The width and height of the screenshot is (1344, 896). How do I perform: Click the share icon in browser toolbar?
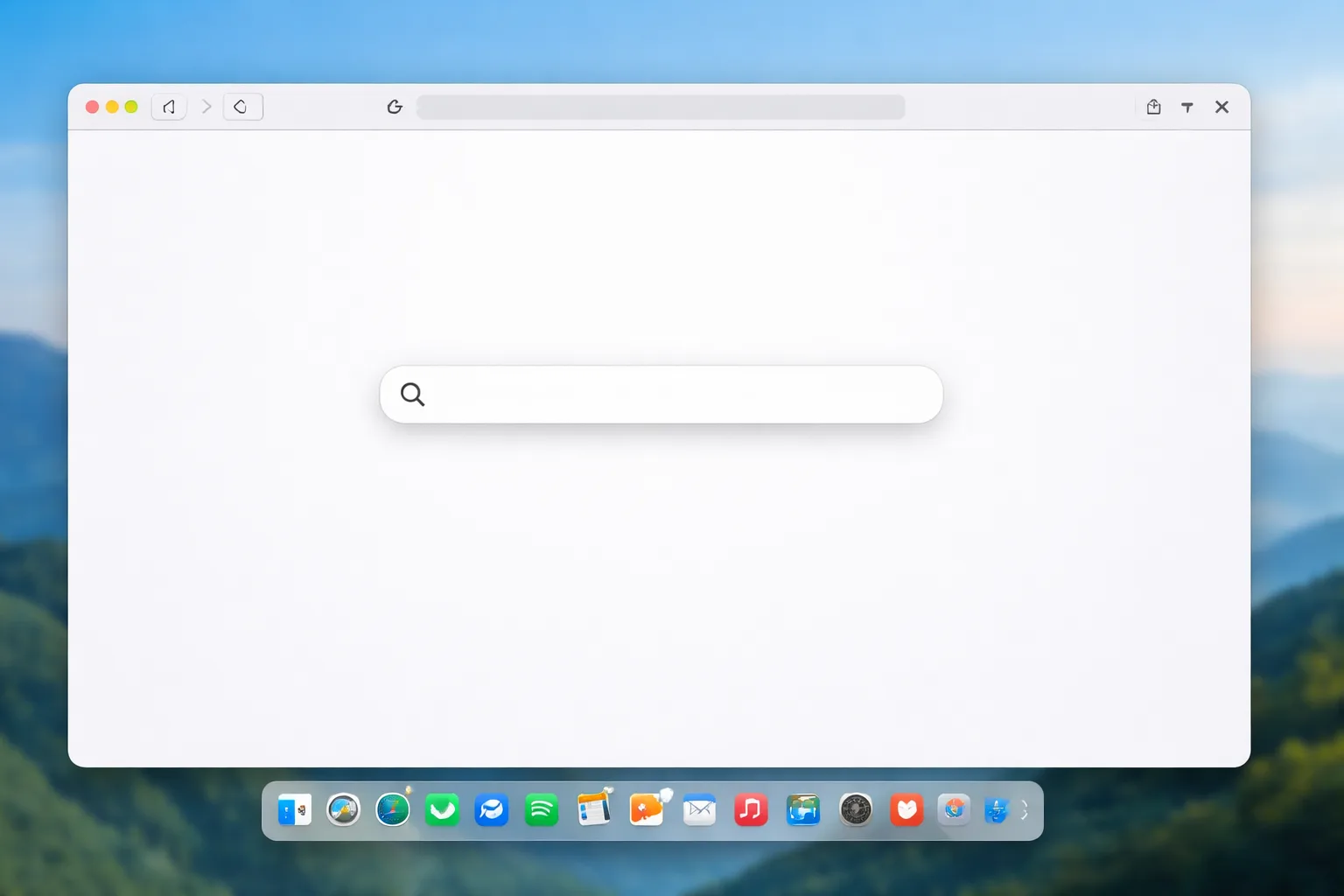(x=1153, y=107)
